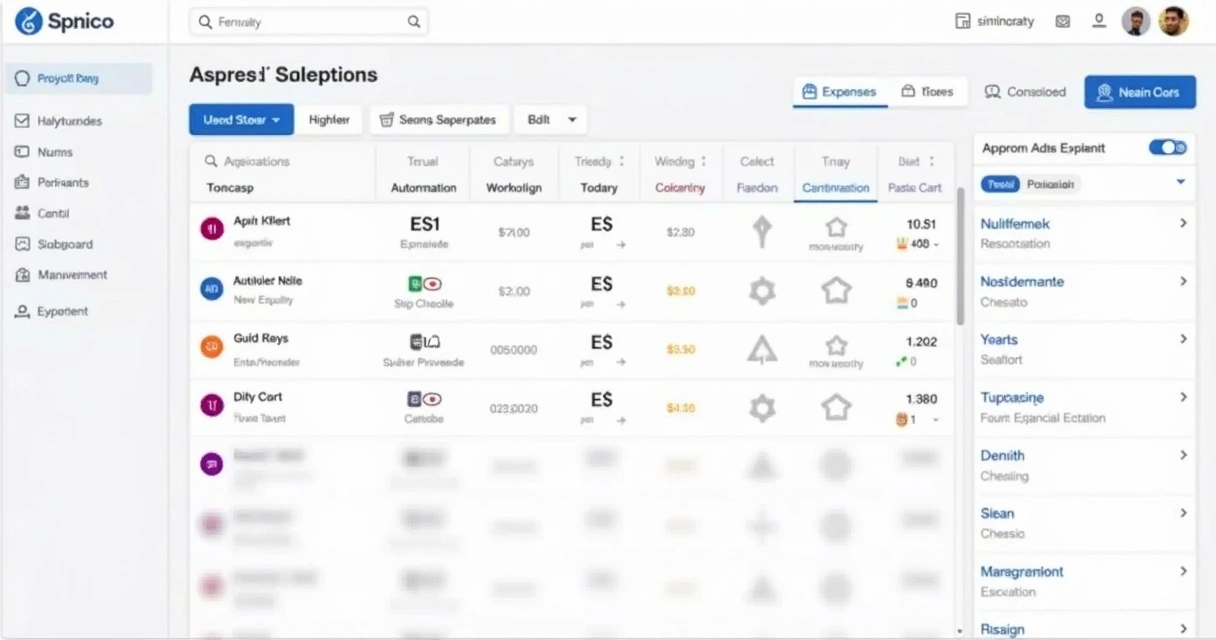Click the Seons Saperpates button
The width and height of the screenshot is (1216, 640).
439,120
